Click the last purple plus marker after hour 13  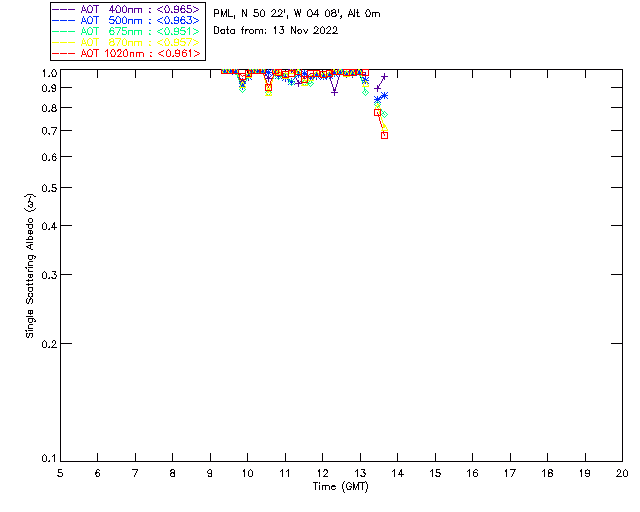[x=384, y=77]
